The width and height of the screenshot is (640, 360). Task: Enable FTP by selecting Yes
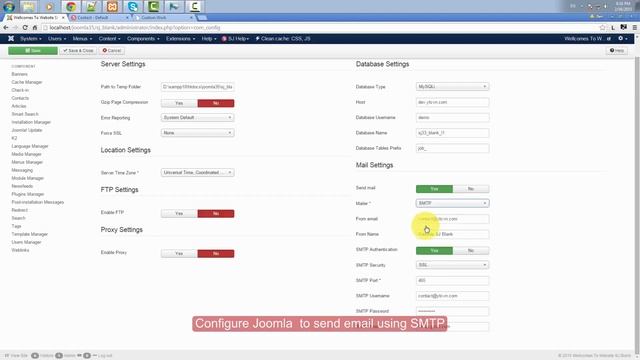tap(179, 213)
